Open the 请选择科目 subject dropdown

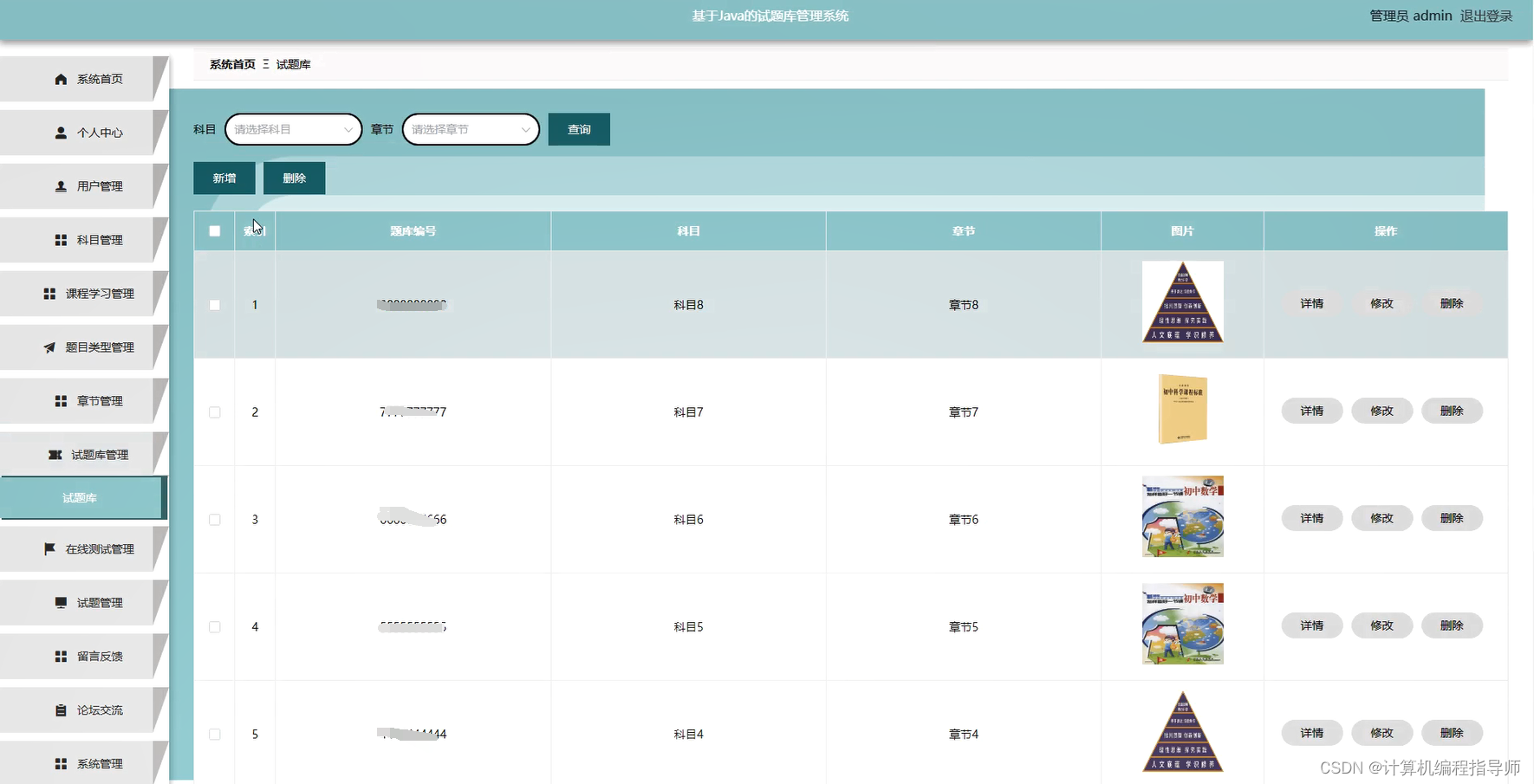pyautogui.click(x=293, y=129)
